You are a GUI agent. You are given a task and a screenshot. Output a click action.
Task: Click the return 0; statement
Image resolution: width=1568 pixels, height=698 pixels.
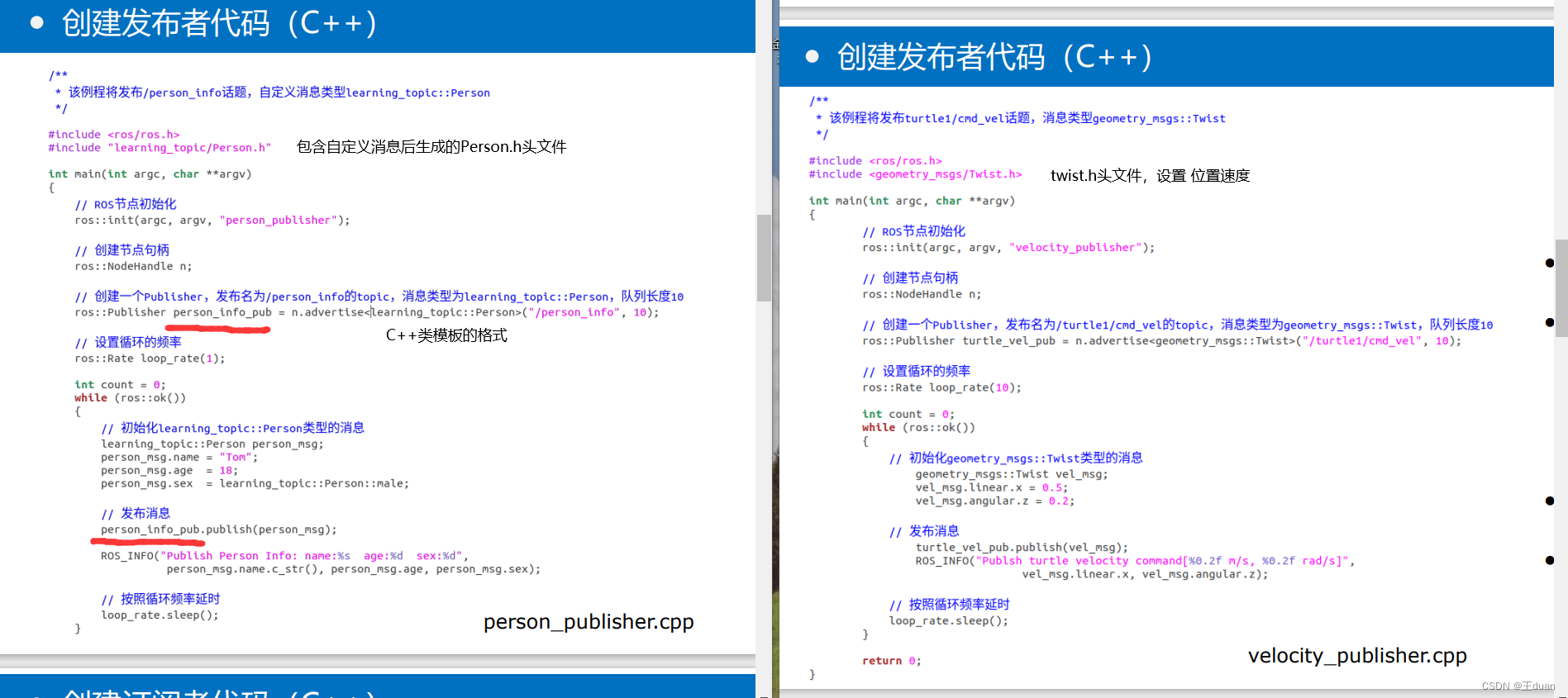pyautogui.click(x=891, y=661)
